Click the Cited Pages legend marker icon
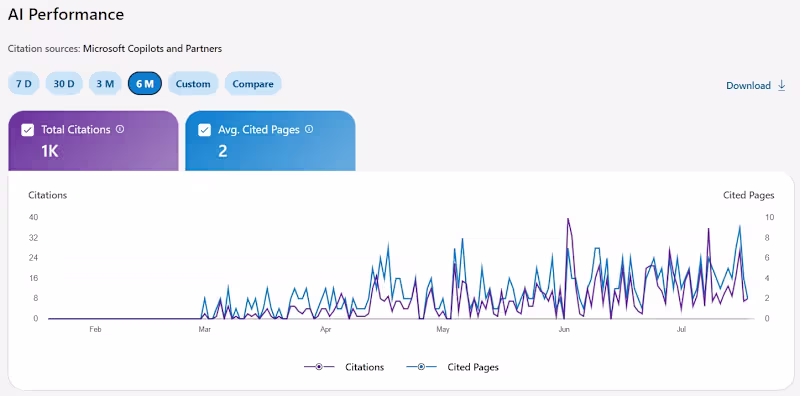The height and width of the screenshot is (396, 800). coord(421,367)
